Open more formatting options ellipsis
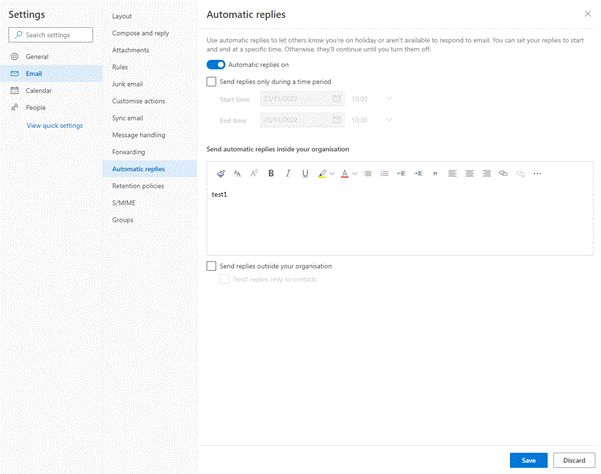Viewport: 601px width, 474px height. click(x=537, y=173)
